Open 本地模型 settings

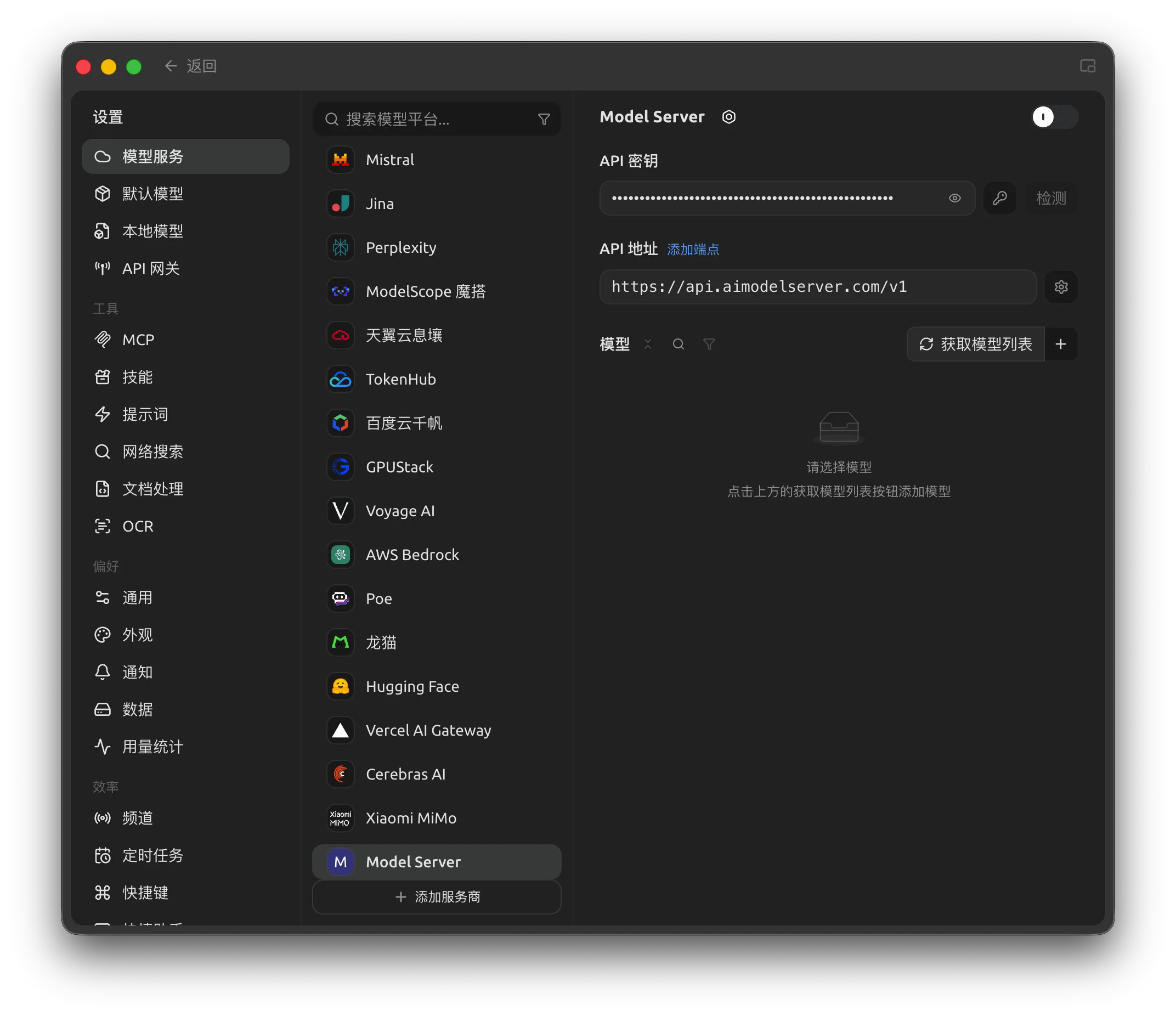185,231
